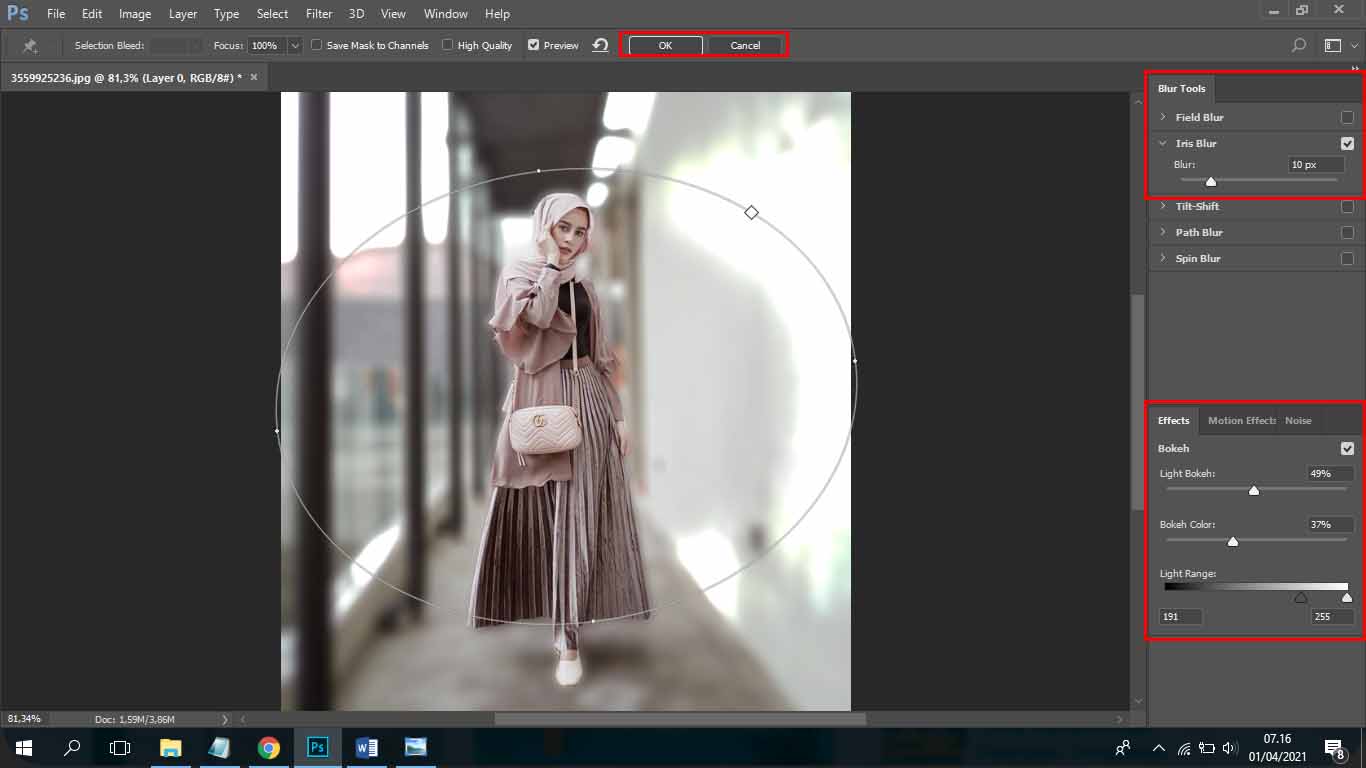The width and height of the screenshot is (1366, 768).
Task: Select the Effects tab
Action: click(1174, 420)
